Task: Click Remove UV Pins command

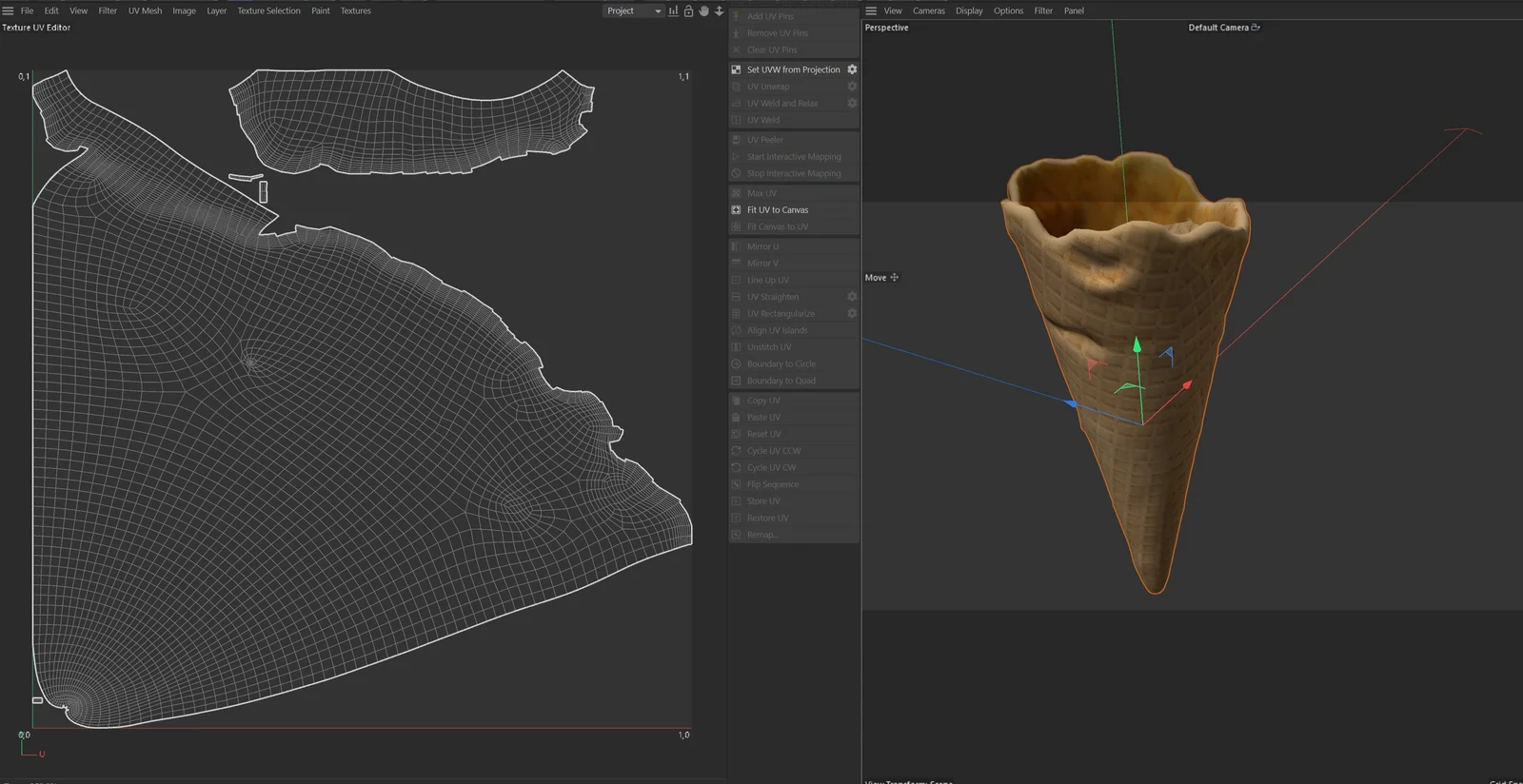Action: click(777, 33)
